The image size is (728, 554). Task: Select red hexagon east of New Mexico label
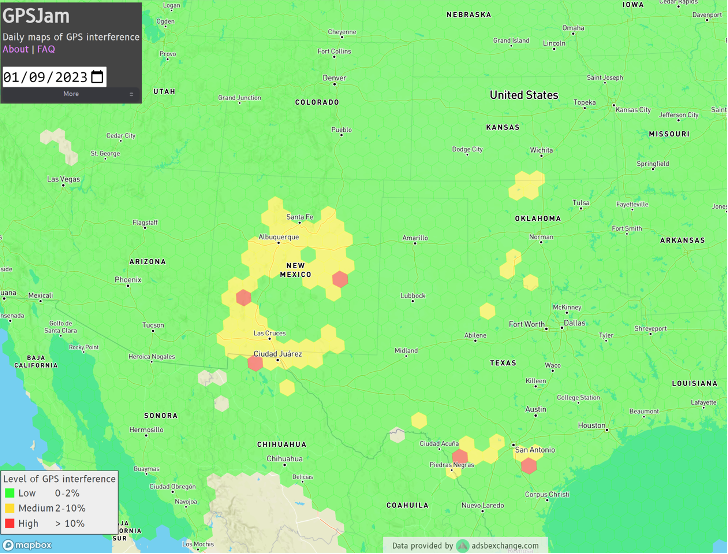(340, 279)
